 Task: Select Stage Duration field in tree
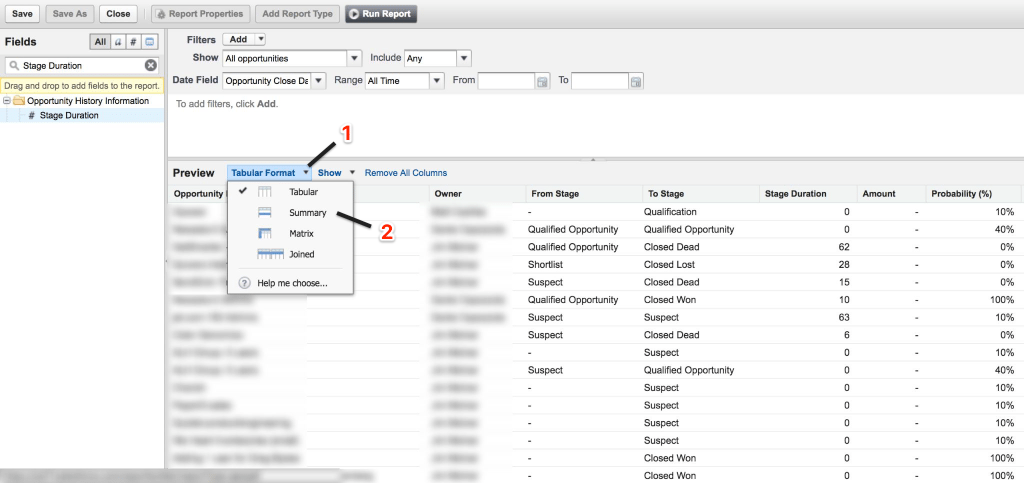(x=69, y=116)
